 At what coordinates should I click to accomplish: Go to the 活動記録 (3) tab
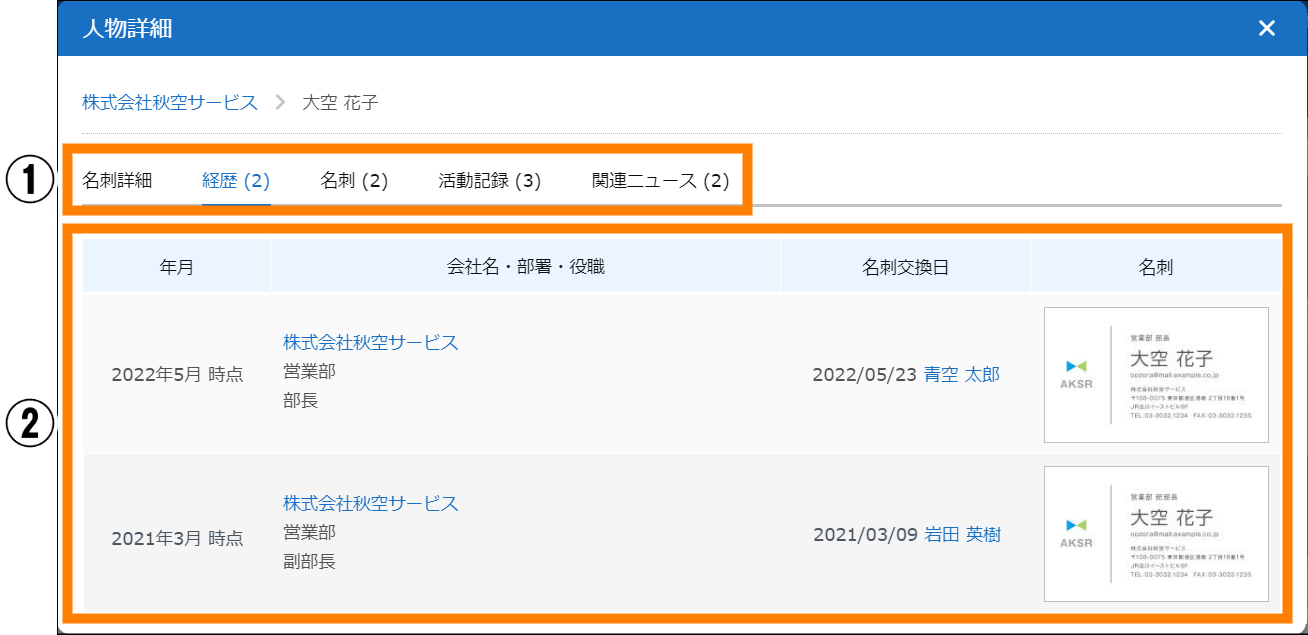[x=489, y=181]
